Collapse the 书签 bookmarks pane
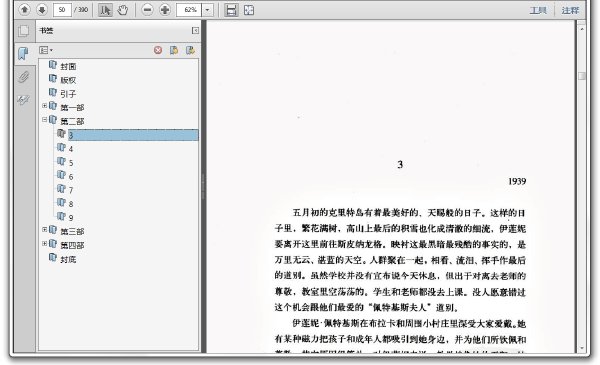This screenshot has height=365, width=600. click(195, 30)
